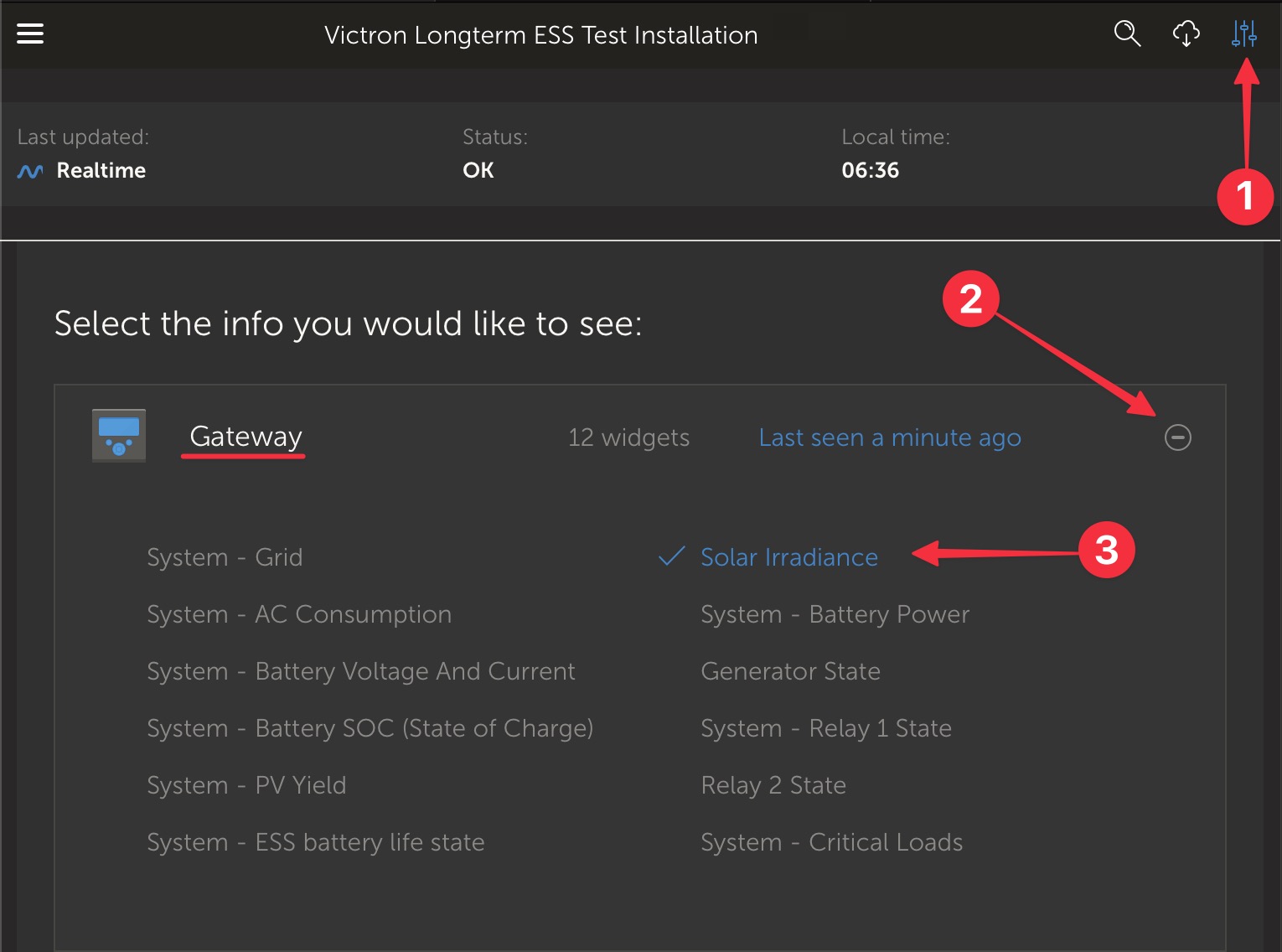
Task: Select the System - PV Yield item
Action: click(246, 784)
